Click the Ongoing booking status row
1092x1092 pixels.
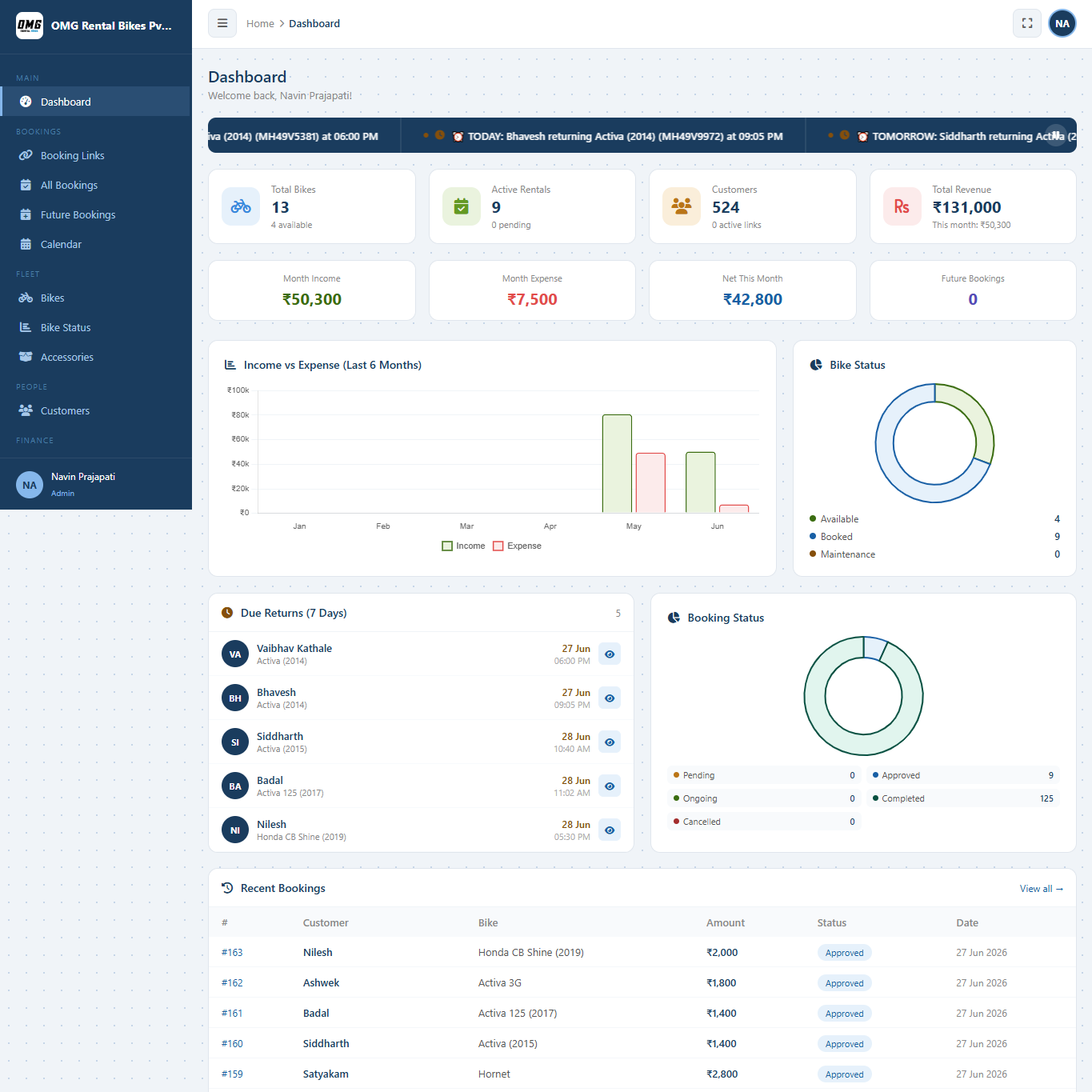coord(764,798)
